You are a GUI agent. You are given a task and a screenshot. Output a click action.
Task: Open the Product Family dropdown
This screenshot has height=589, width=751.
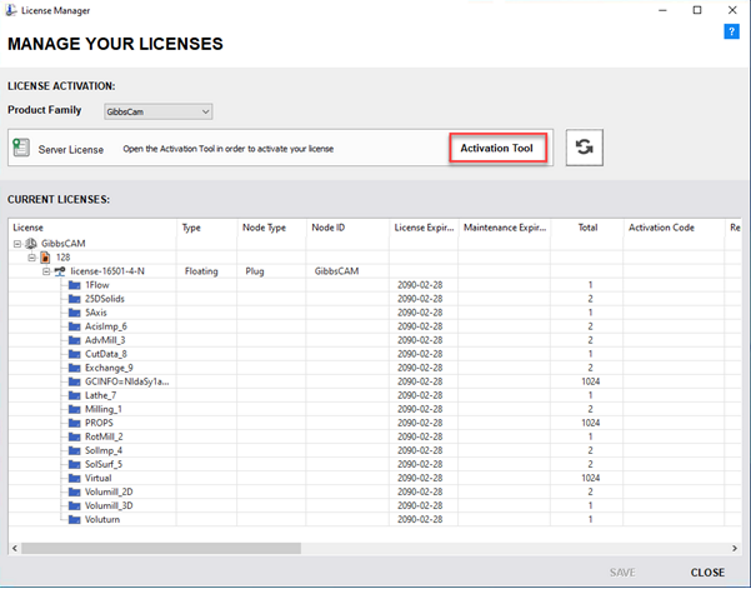pos(158,112)
